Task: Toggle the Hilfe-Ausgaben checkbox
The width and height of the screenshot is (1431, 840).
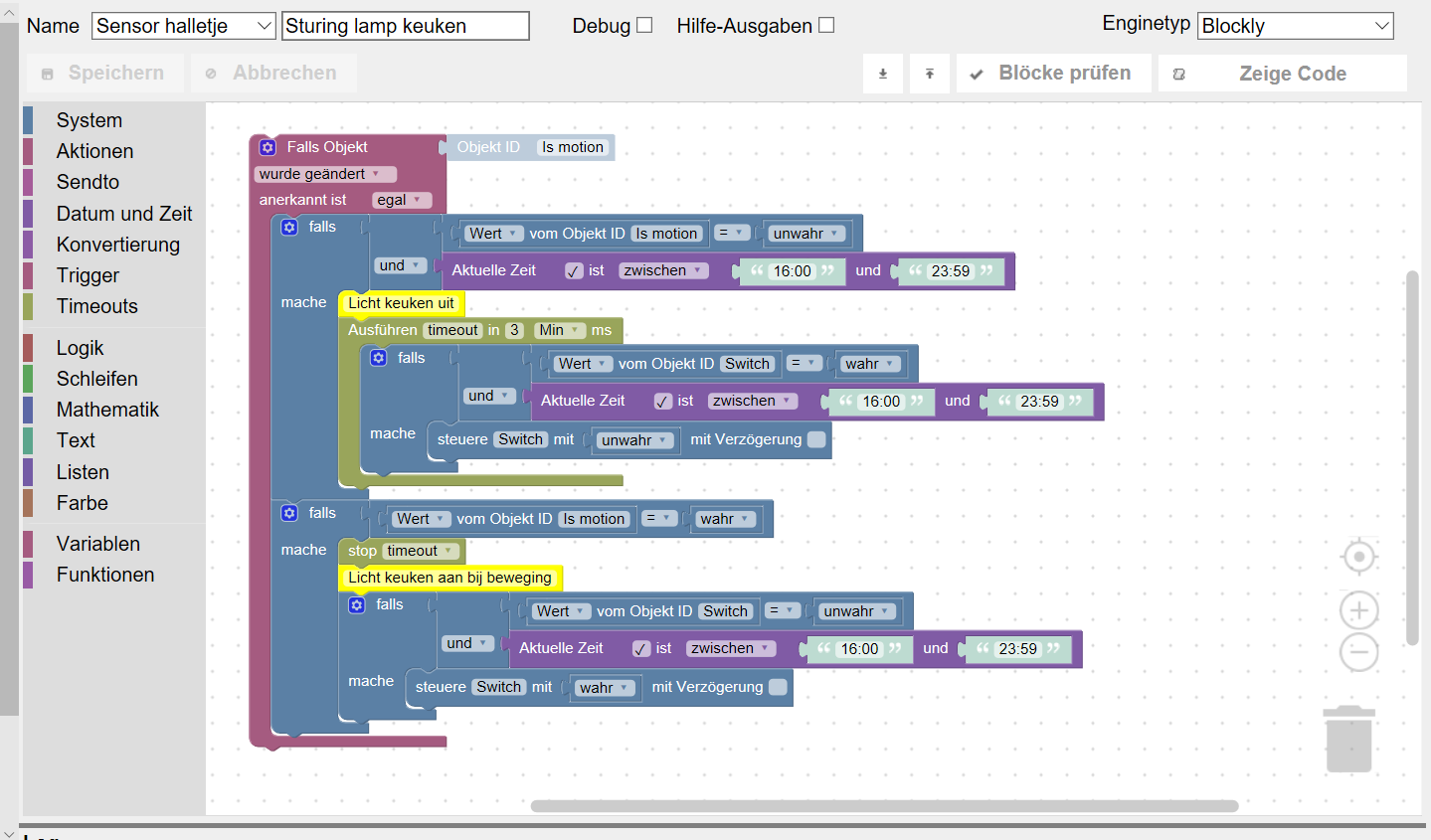Action: [826, 25]
